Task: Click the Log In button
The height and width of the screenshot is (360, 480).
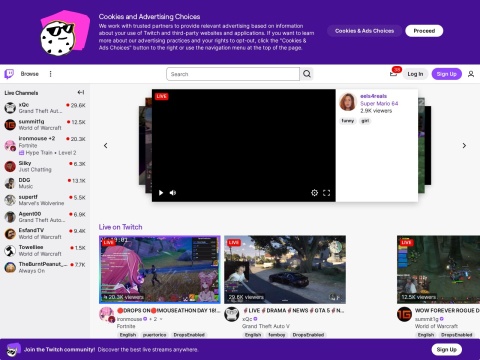Action: click(x=415, y=74)
